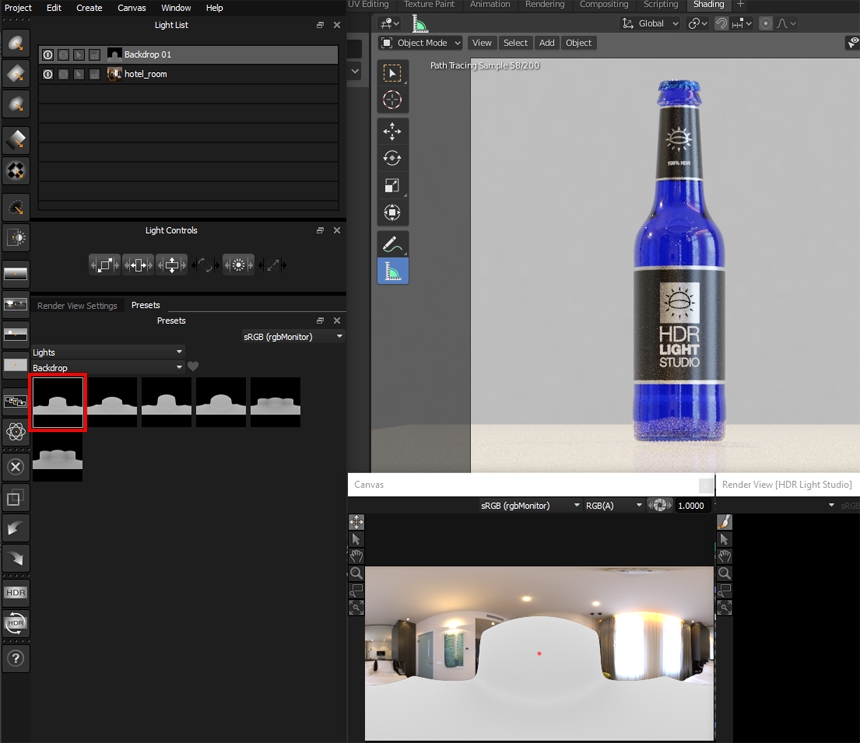Select the canvas zoom magnifier tool

pyautogui.click(x=357, y=574)
